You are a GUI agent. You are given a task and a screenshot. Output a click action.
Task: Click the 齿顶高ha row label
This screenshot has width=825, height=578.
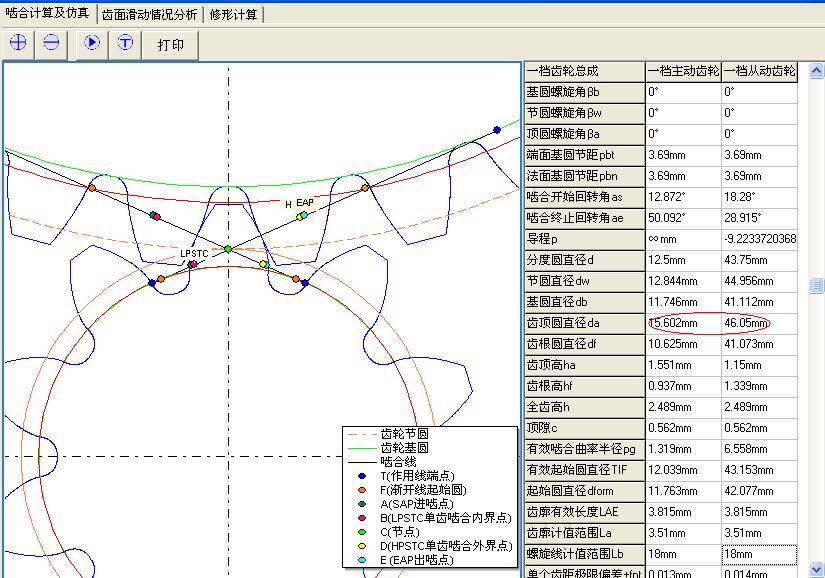click(x=585, y=366)
